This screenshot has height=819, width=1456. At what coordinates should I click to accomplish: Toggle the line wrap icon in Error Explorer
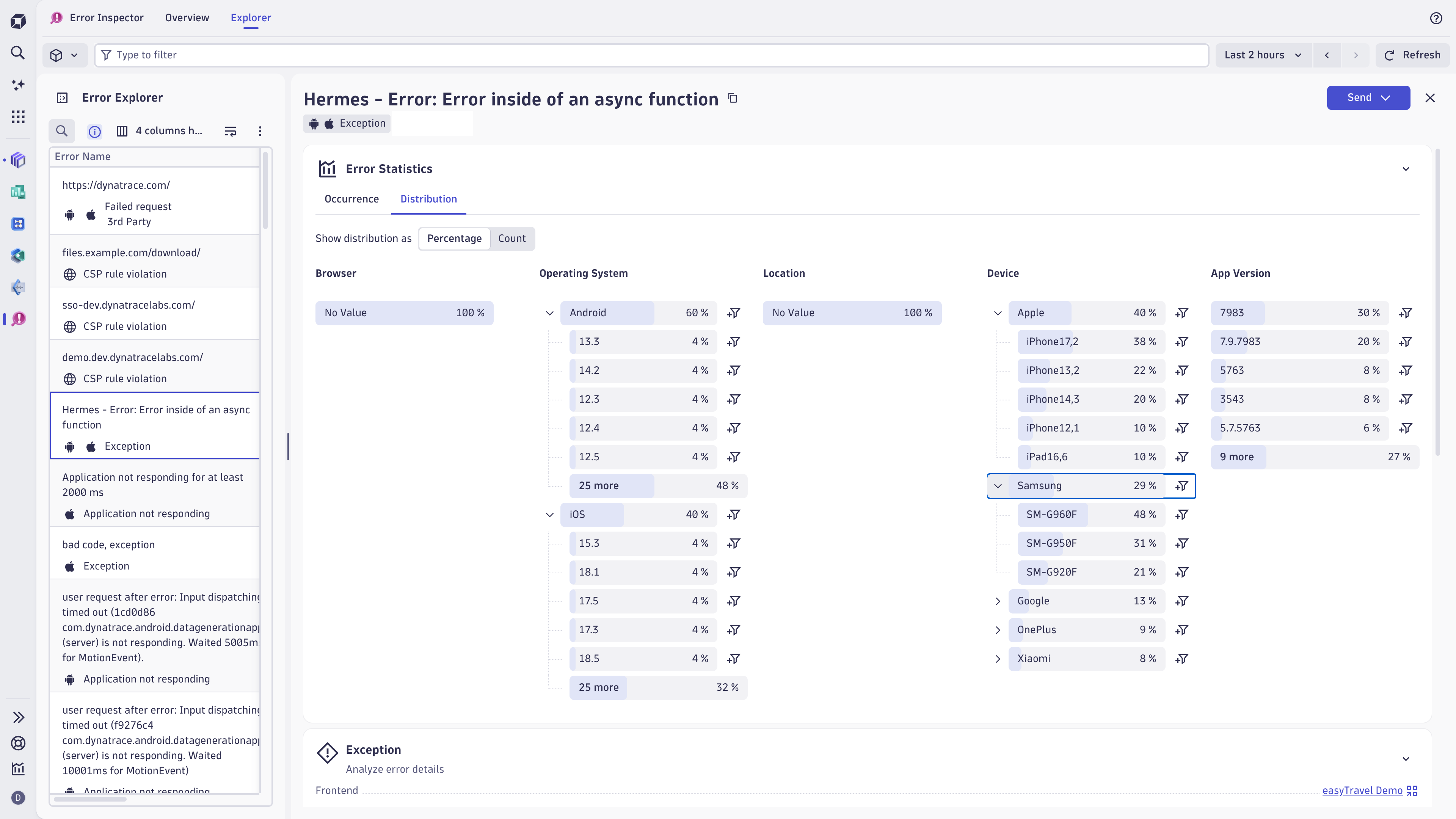click(230, 131)
